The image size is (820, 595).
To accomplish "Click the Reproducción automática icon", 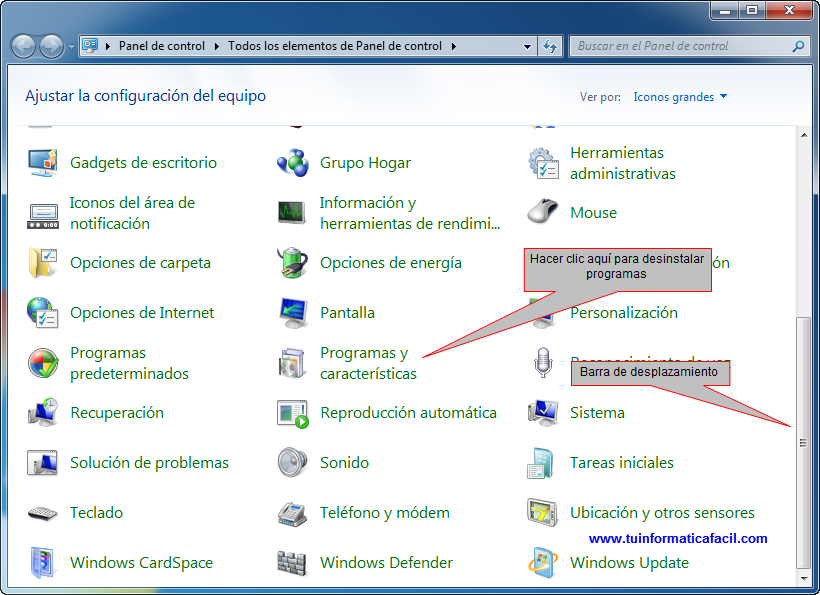I will (292, 414).
